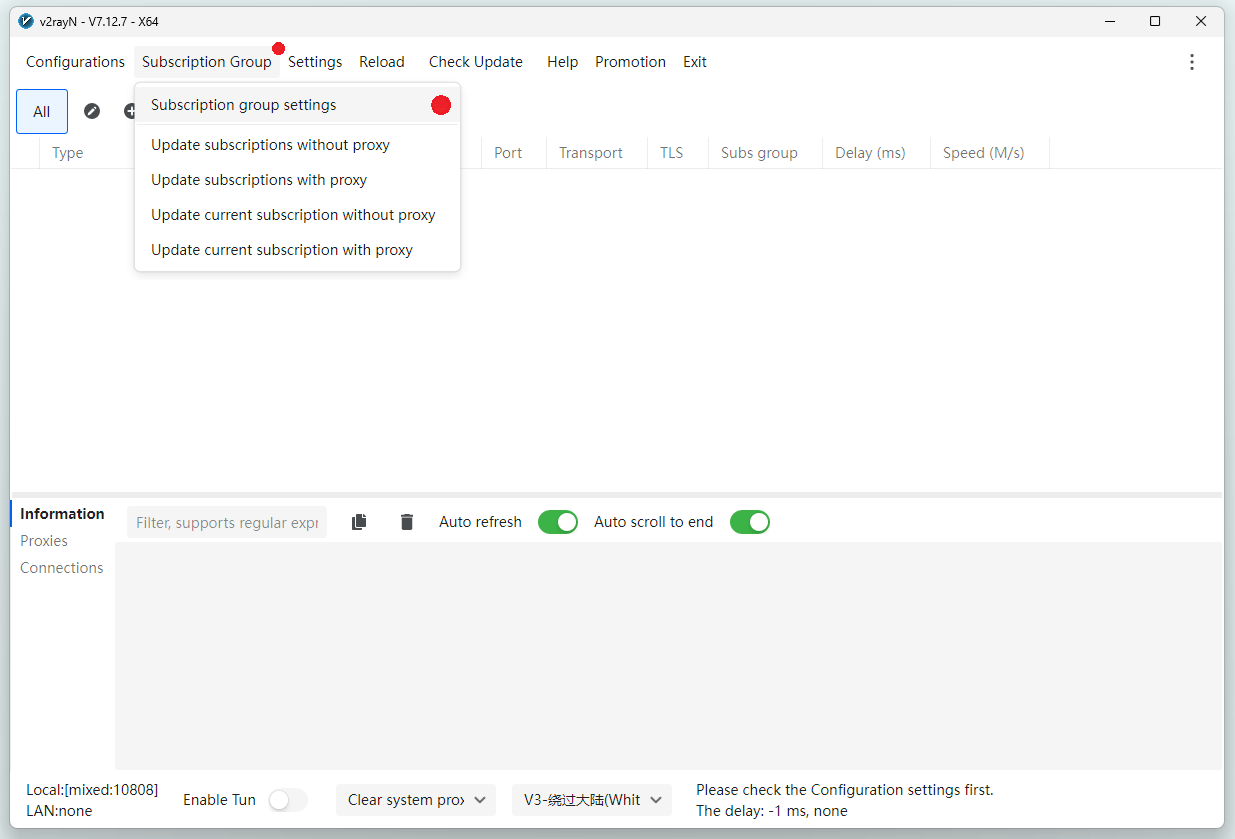Turn off the Auto refresh switch
This screenshot has height=839, width=1235.
click(557, 522)
